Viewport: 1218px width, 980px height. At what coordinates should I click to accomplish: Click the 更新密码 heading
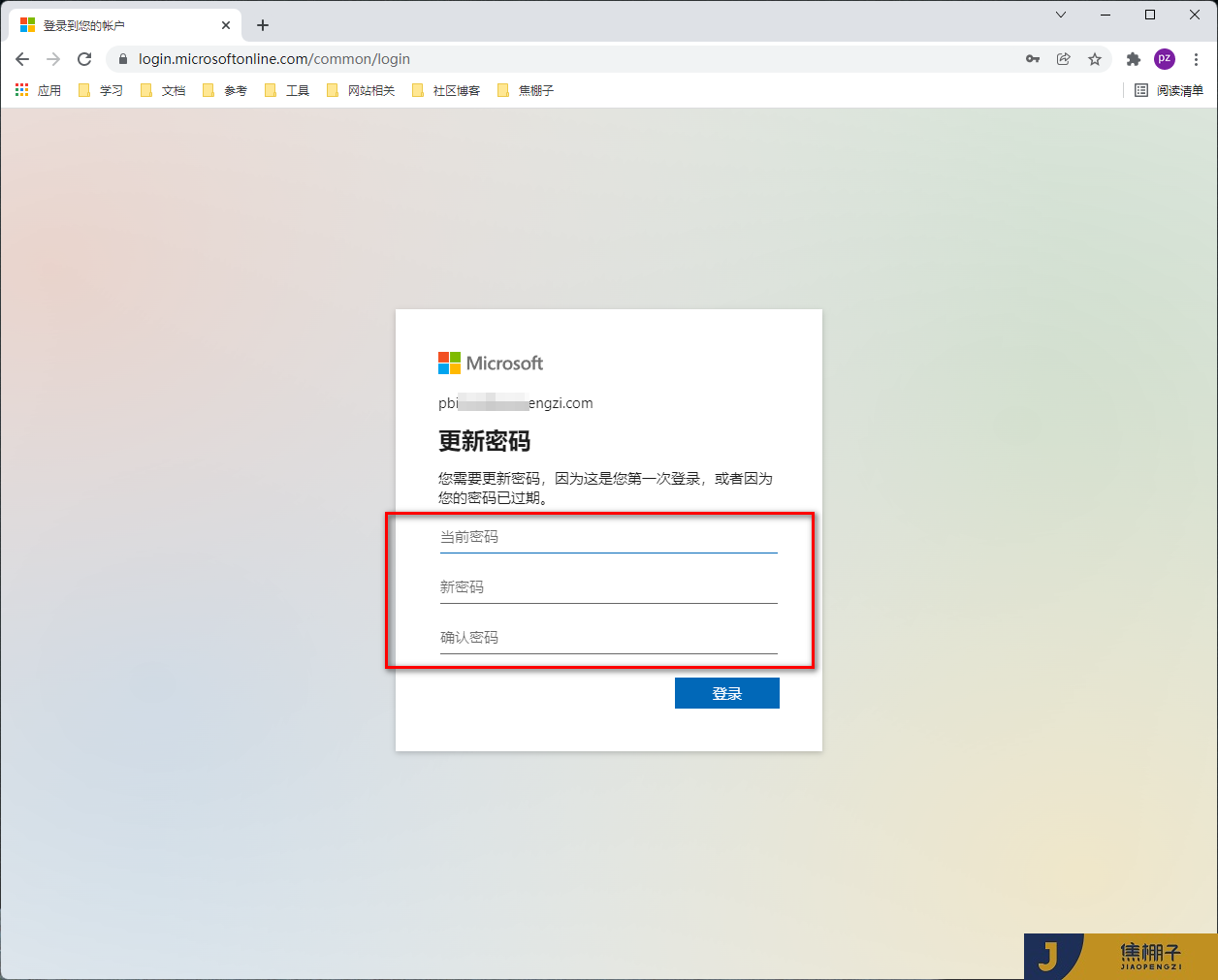(x=485, y=441)
